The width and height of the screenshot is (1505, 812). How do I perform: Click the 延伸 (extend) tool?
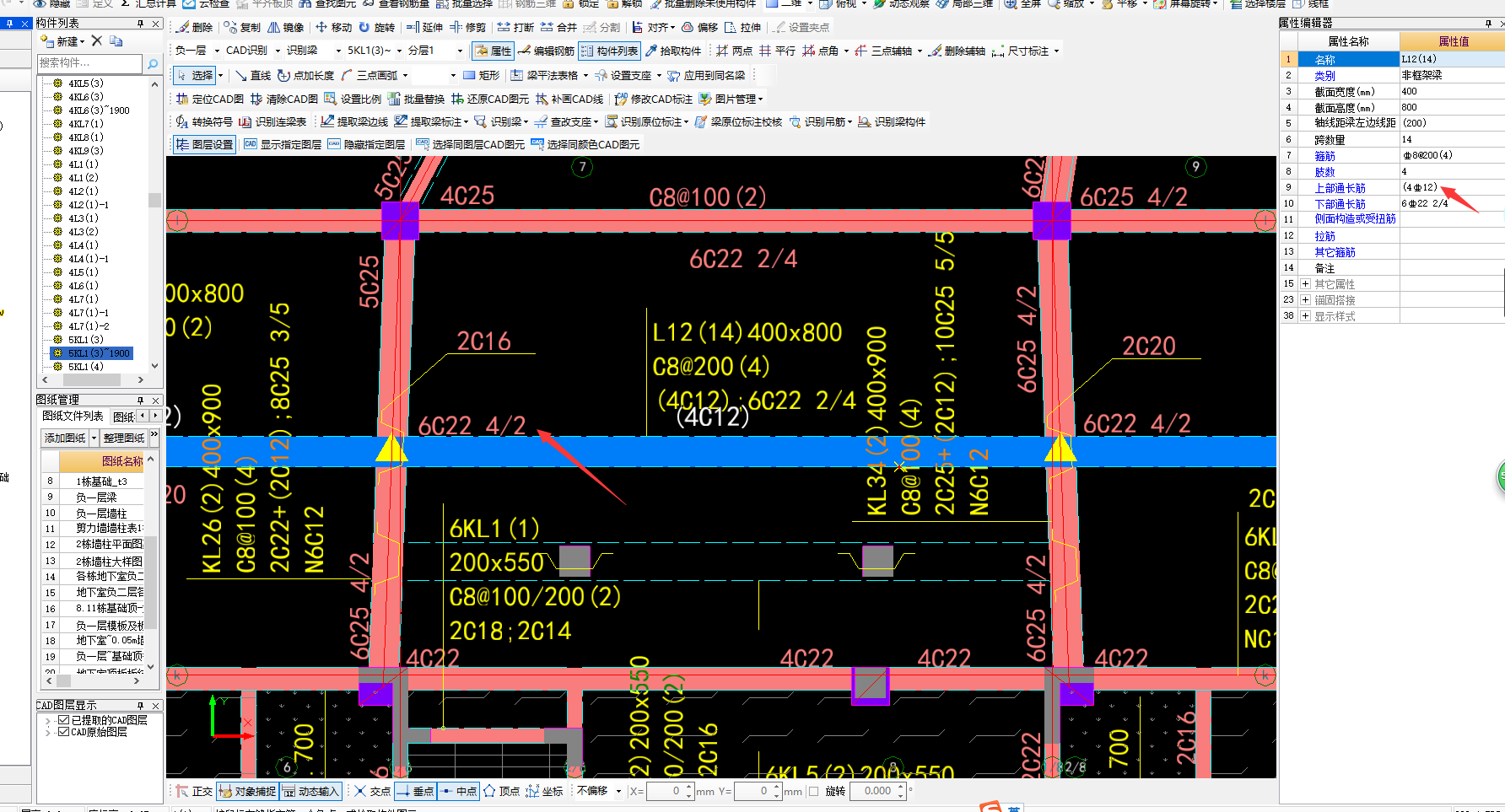[x=424, y=27]
